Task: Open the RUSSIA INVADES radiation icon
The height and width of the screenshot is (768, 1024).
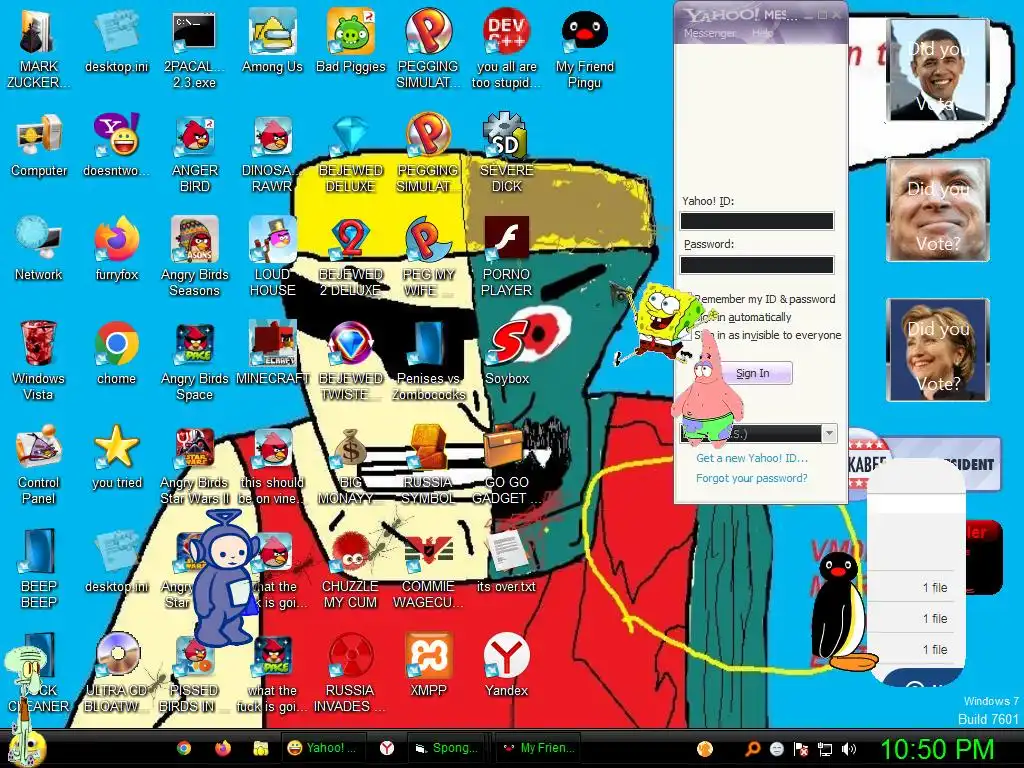Action: (351, 672)
